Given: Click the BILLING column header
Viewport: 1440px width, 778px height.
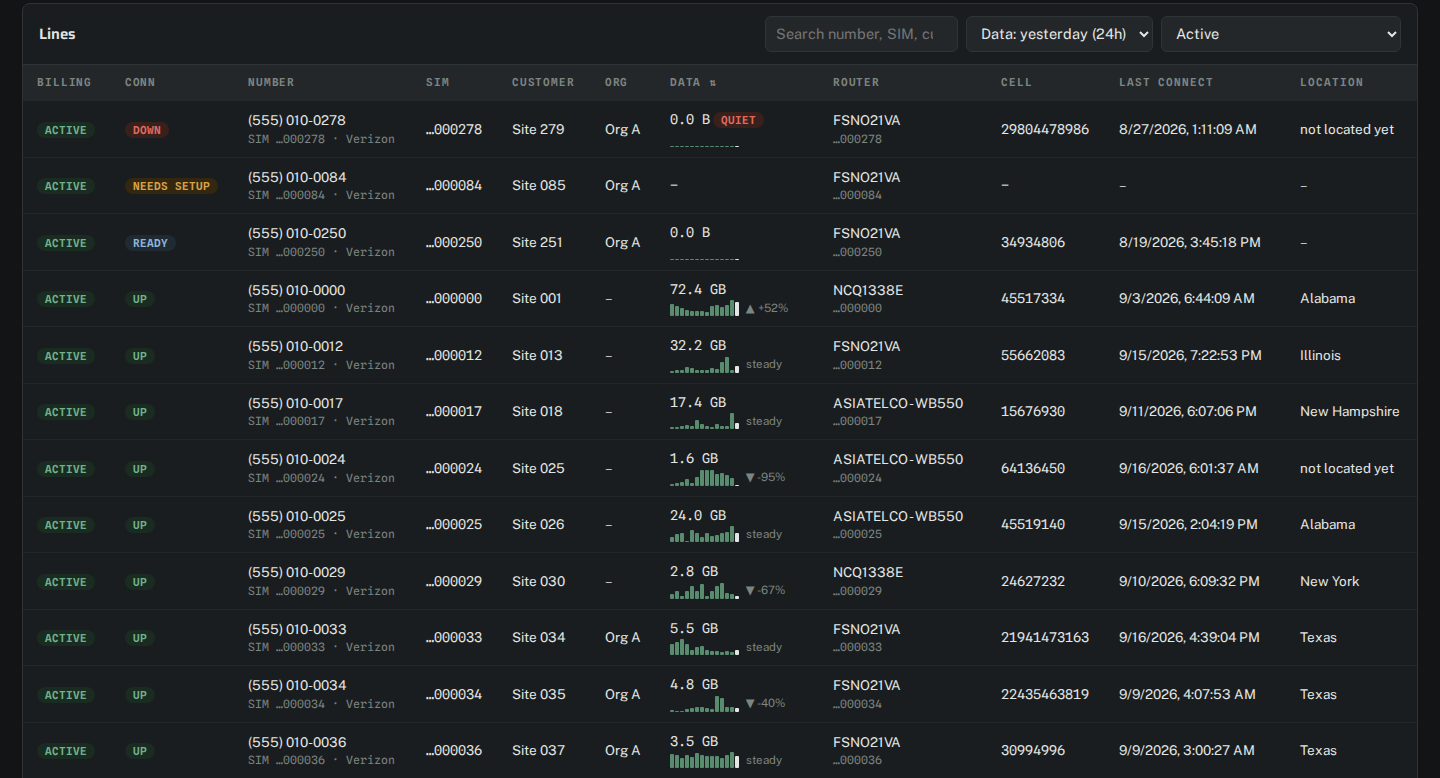Looking at the screenshot, I should pyautogui.click(x=64, y=82).
